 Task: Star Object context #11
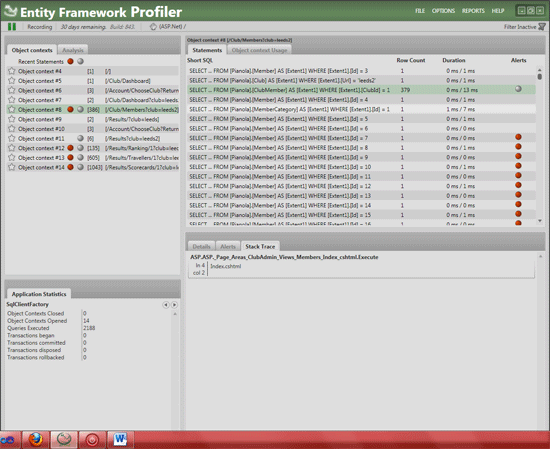click(12, 139)
